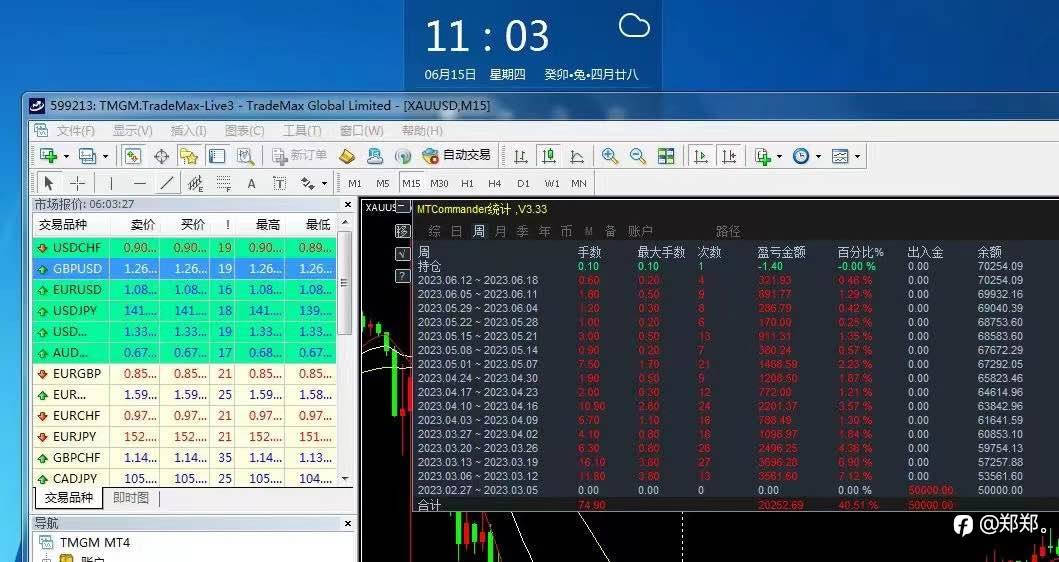Open the arrows objects dropdown arrow
The width and height of the screenshot is (1059, 562).
[x=324, y=184]
